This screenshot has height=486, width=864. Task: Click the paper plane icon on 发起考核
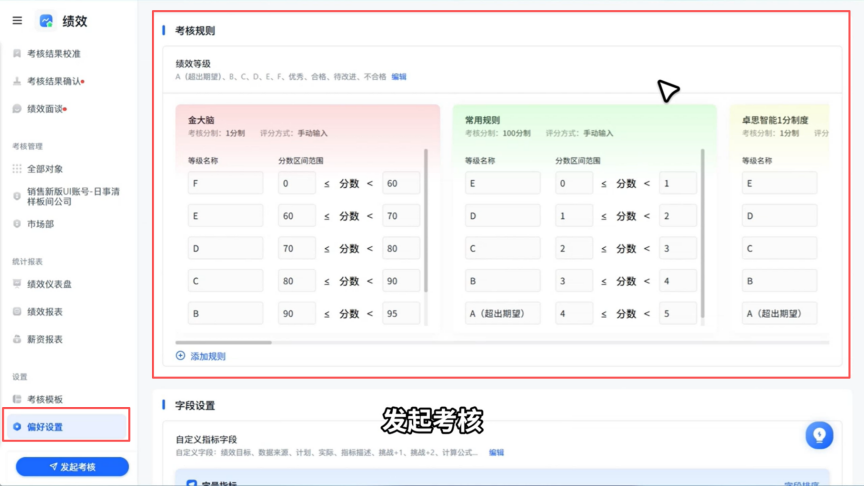click(x=53, y=467)
